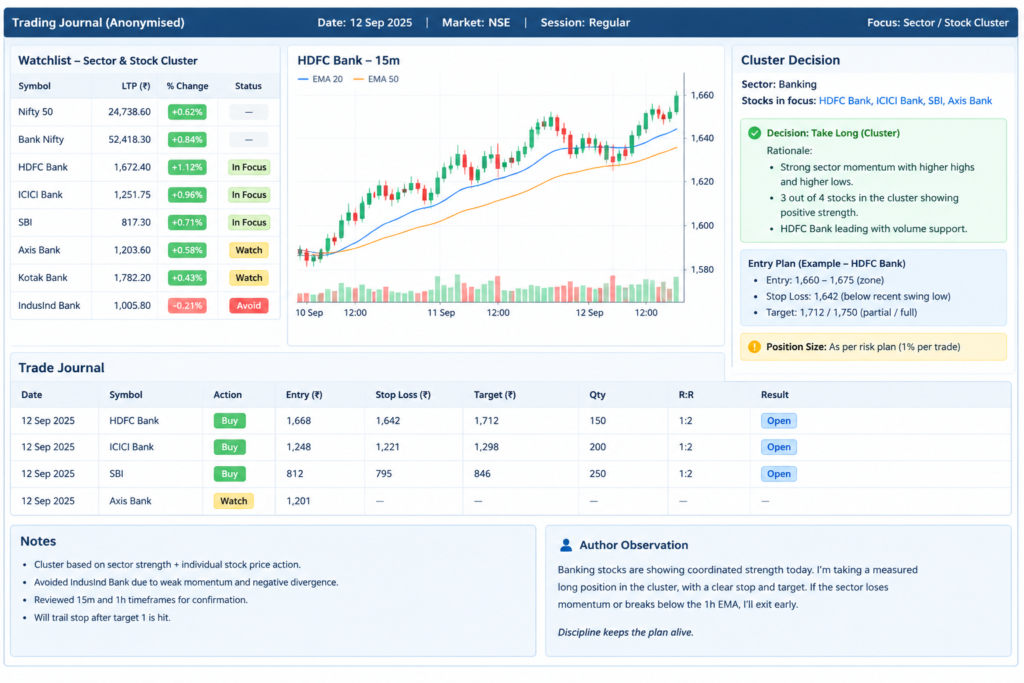Click the EMA 50 legend entry
Screen dimensions: 1024x683
(x=376, y=79)
